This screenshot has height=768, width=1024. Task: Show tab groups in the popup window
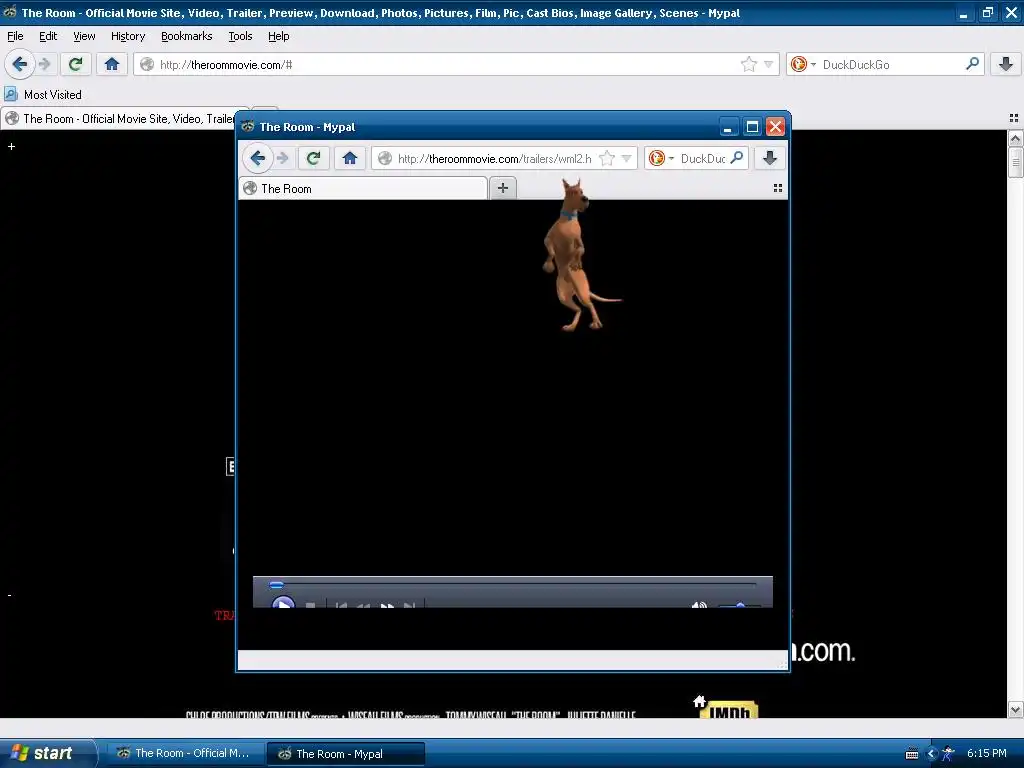click(x=778, y=188)
